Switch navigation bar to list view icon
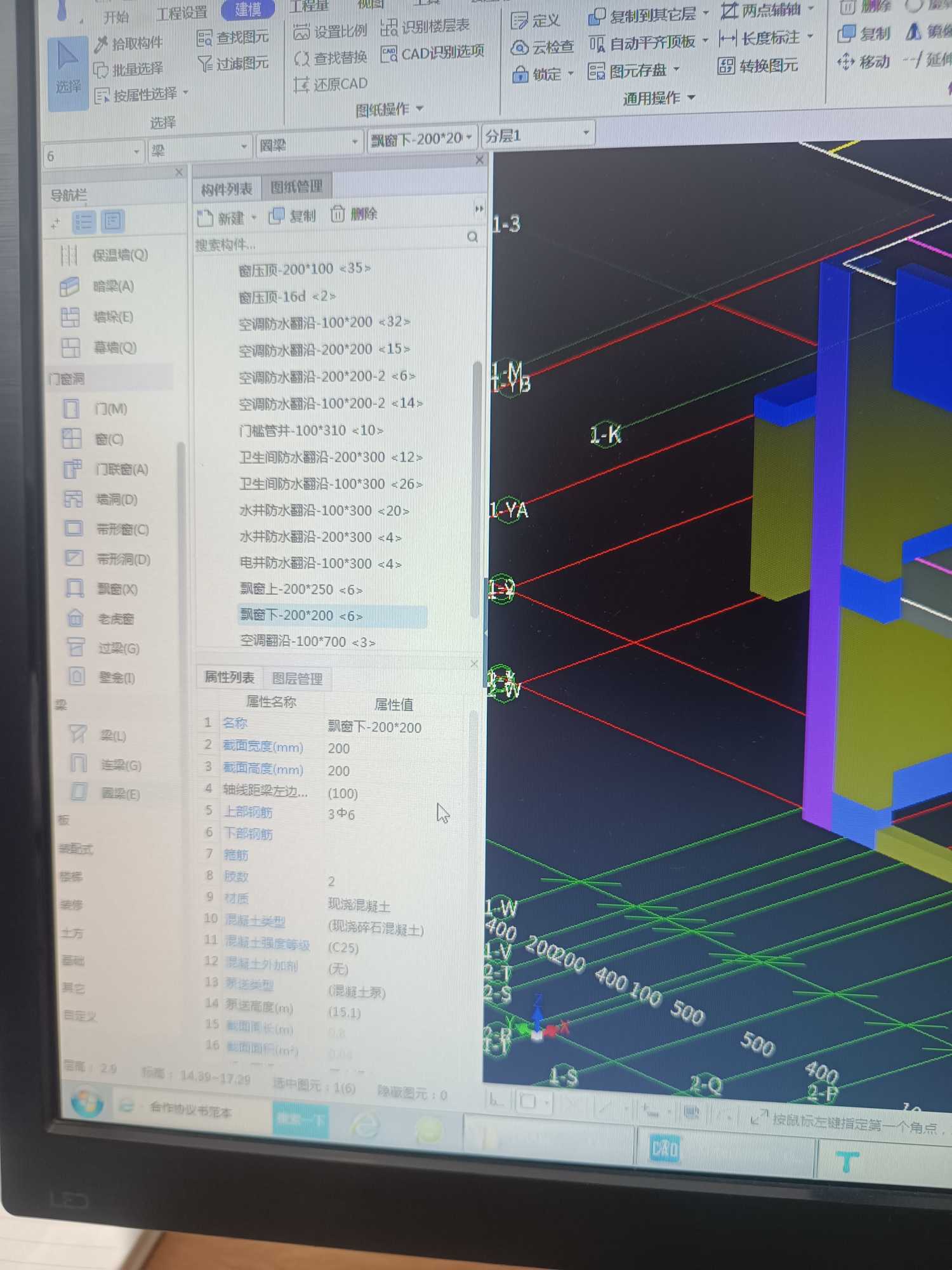Image resolution: width=952 pixels, height=1270 pixels. click(x=84, y=222)
